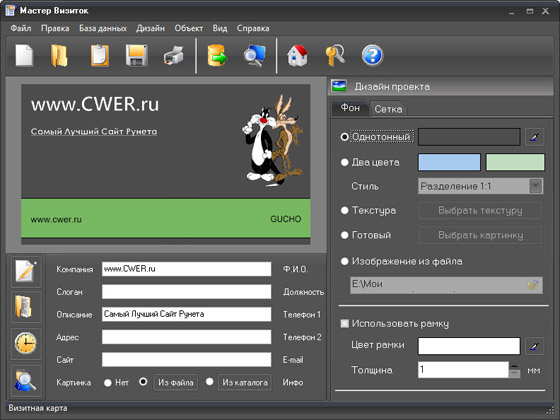Image resolution: width=560 pixels, height=420 pixels.
Task: Click the Выбрать картинку button
Action: click(x=480, y=235)
